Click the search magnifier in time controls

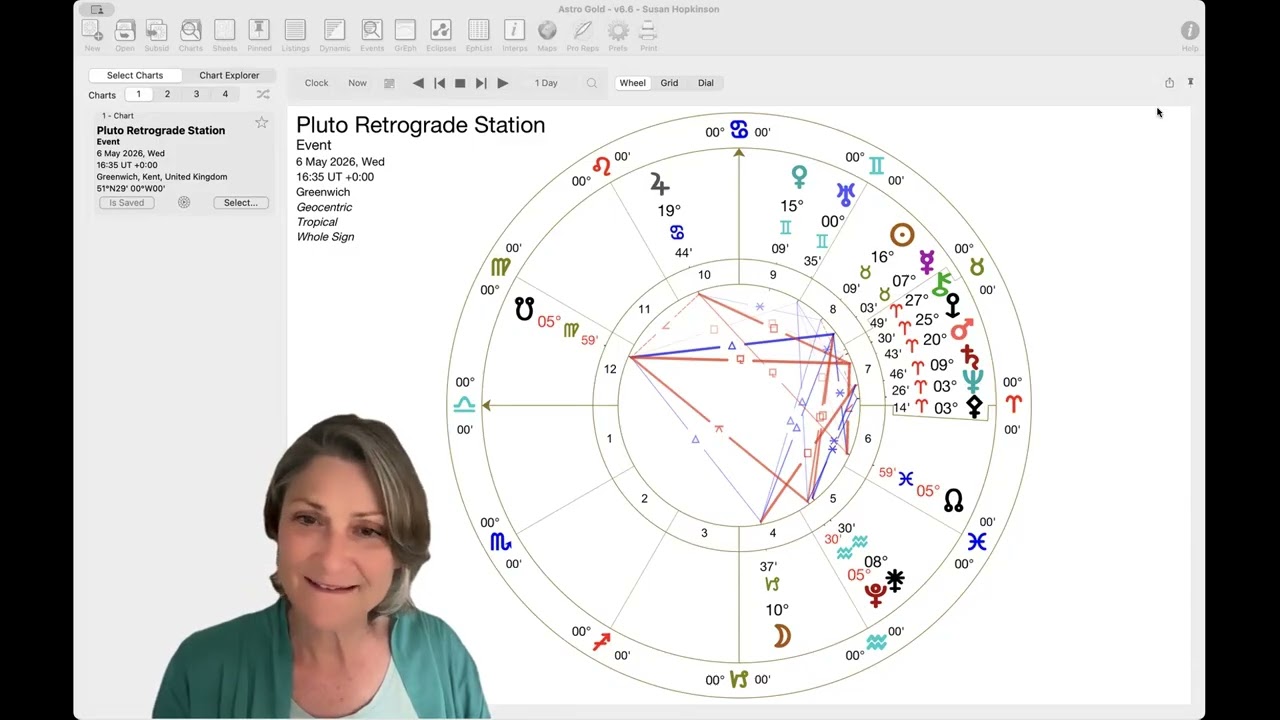pos(592,83)
